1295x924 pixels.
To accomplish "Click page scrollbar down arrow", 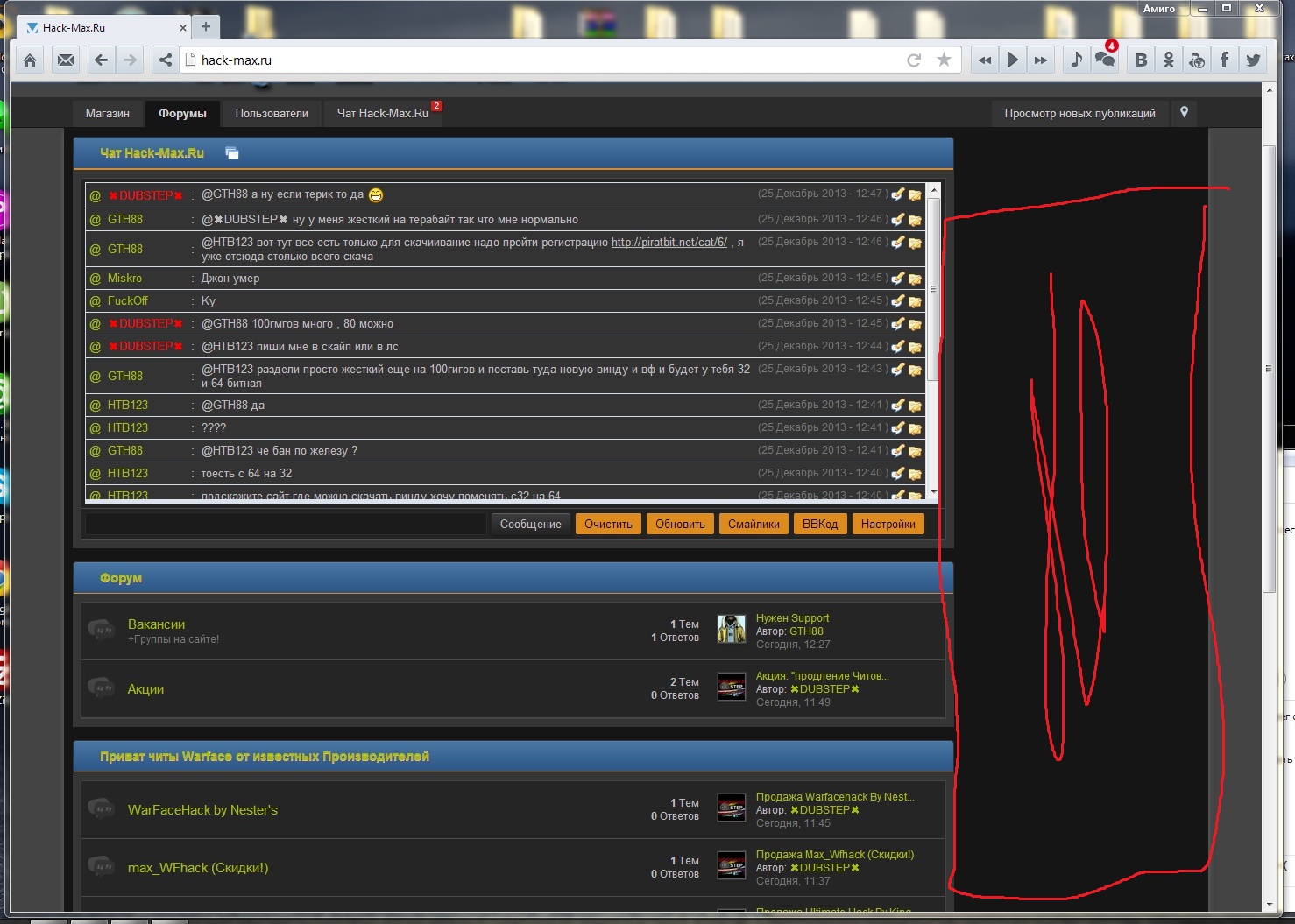I will tap(1269, 905).
